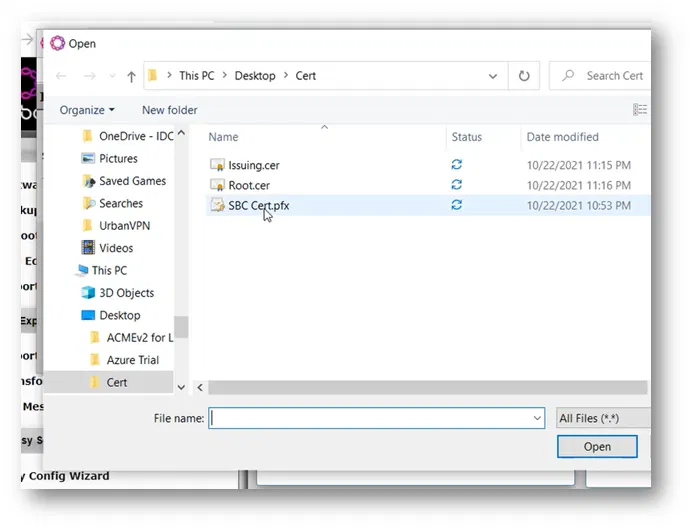Click the Desktop breadcrumb in address bar
The width and height of the screenshot is (693, 531).
pos(255,76)
